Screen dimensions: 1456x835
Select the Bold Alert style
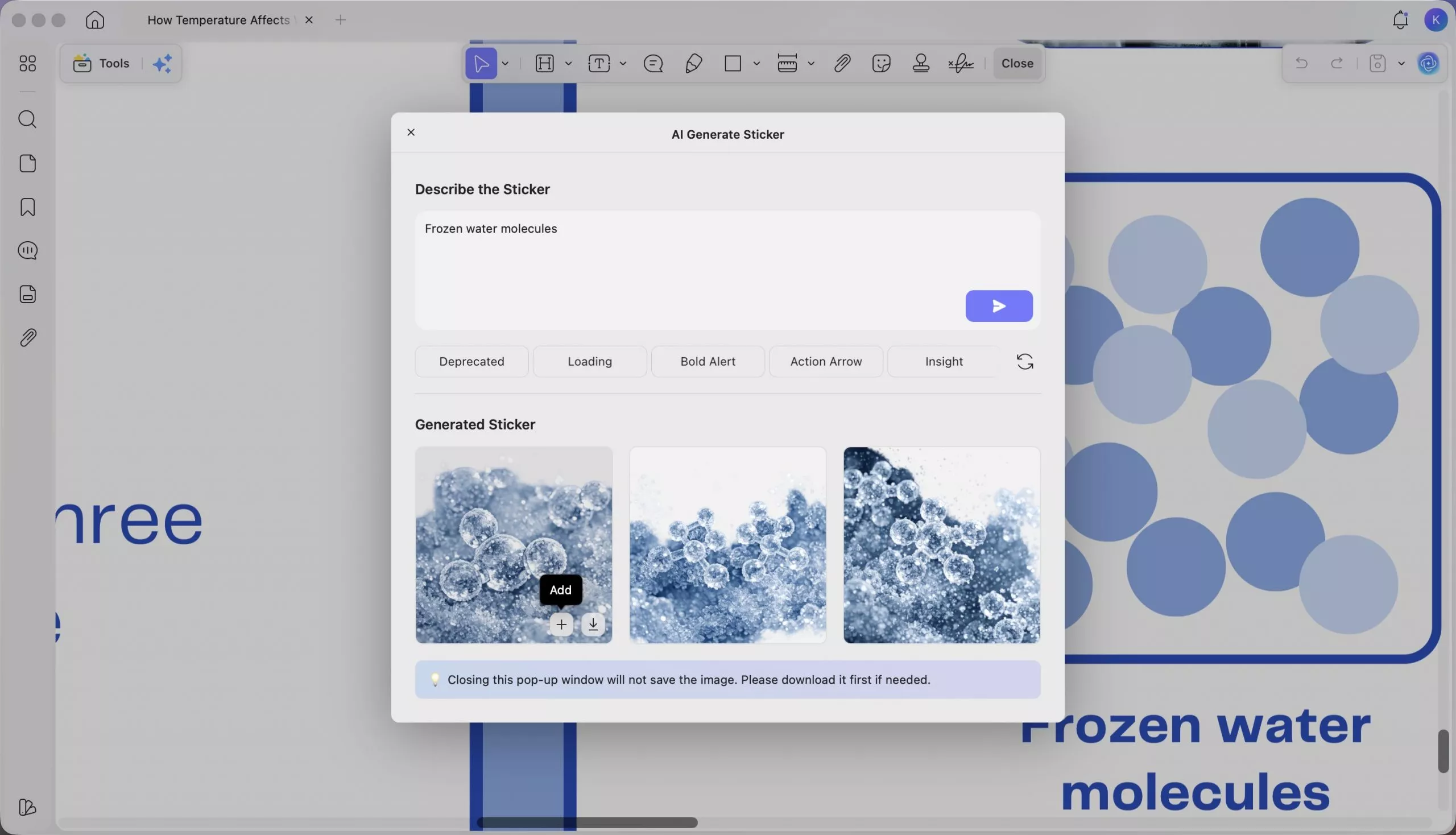[707, 361]
